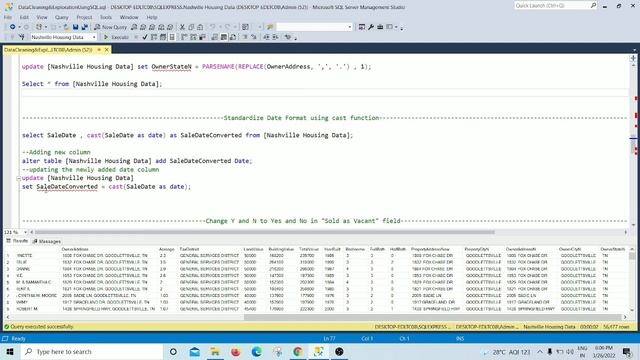
Task: Click the Display Estimated Execution Plan icon
Action: click(154, 37)
